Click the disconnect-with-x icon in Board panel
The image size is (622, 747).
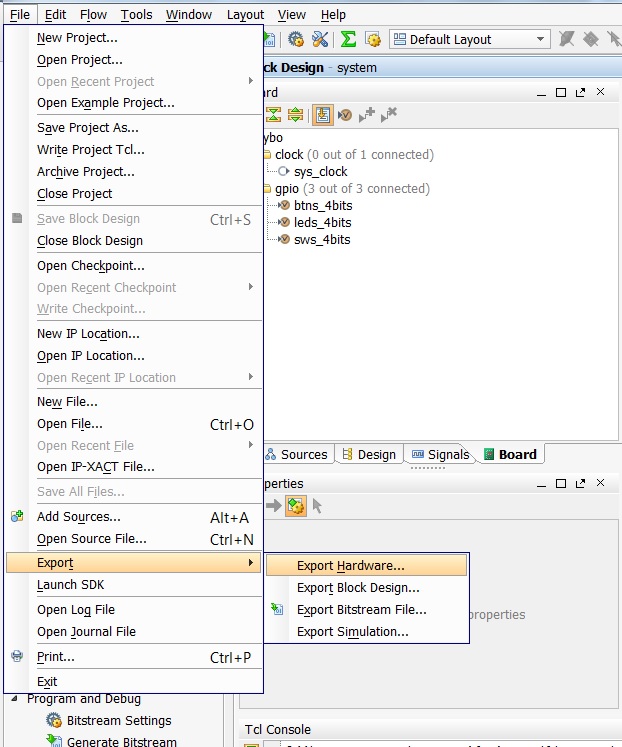389,114
